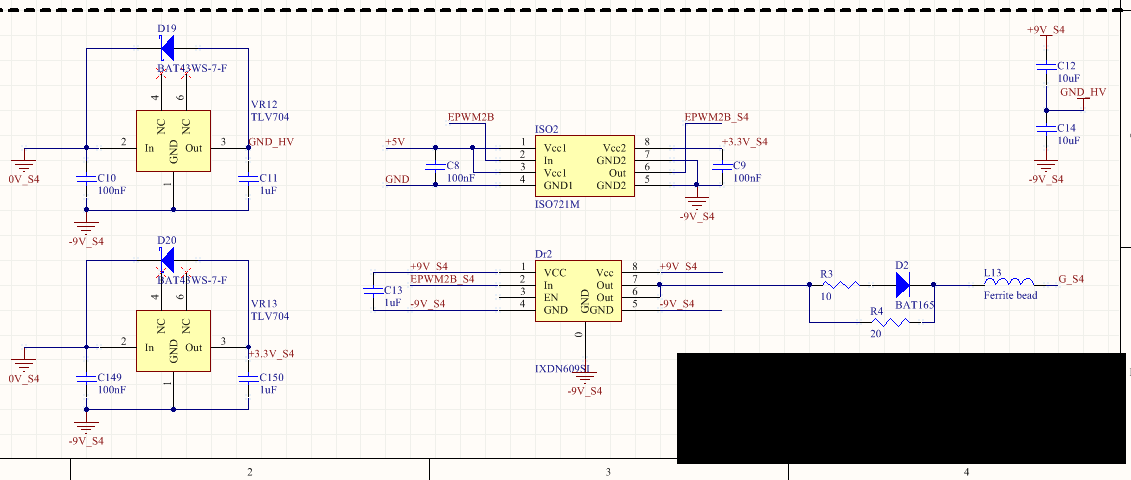The image size is (1131, 480).
Task: Select capacitor C9 symbol
Action: pos(721,166)
